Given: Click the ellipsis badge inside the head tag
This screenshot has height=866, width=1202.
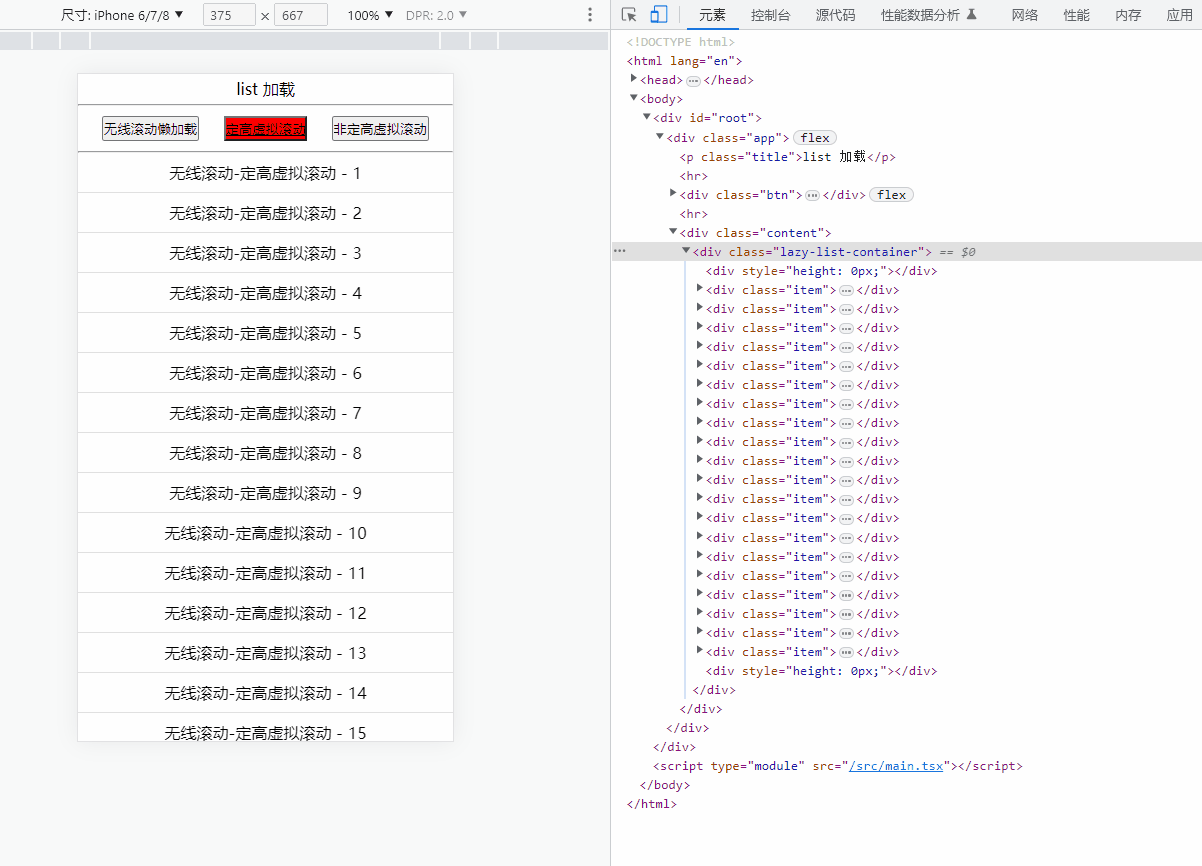Looking at the screenshot, I should (x=693, y=80).
